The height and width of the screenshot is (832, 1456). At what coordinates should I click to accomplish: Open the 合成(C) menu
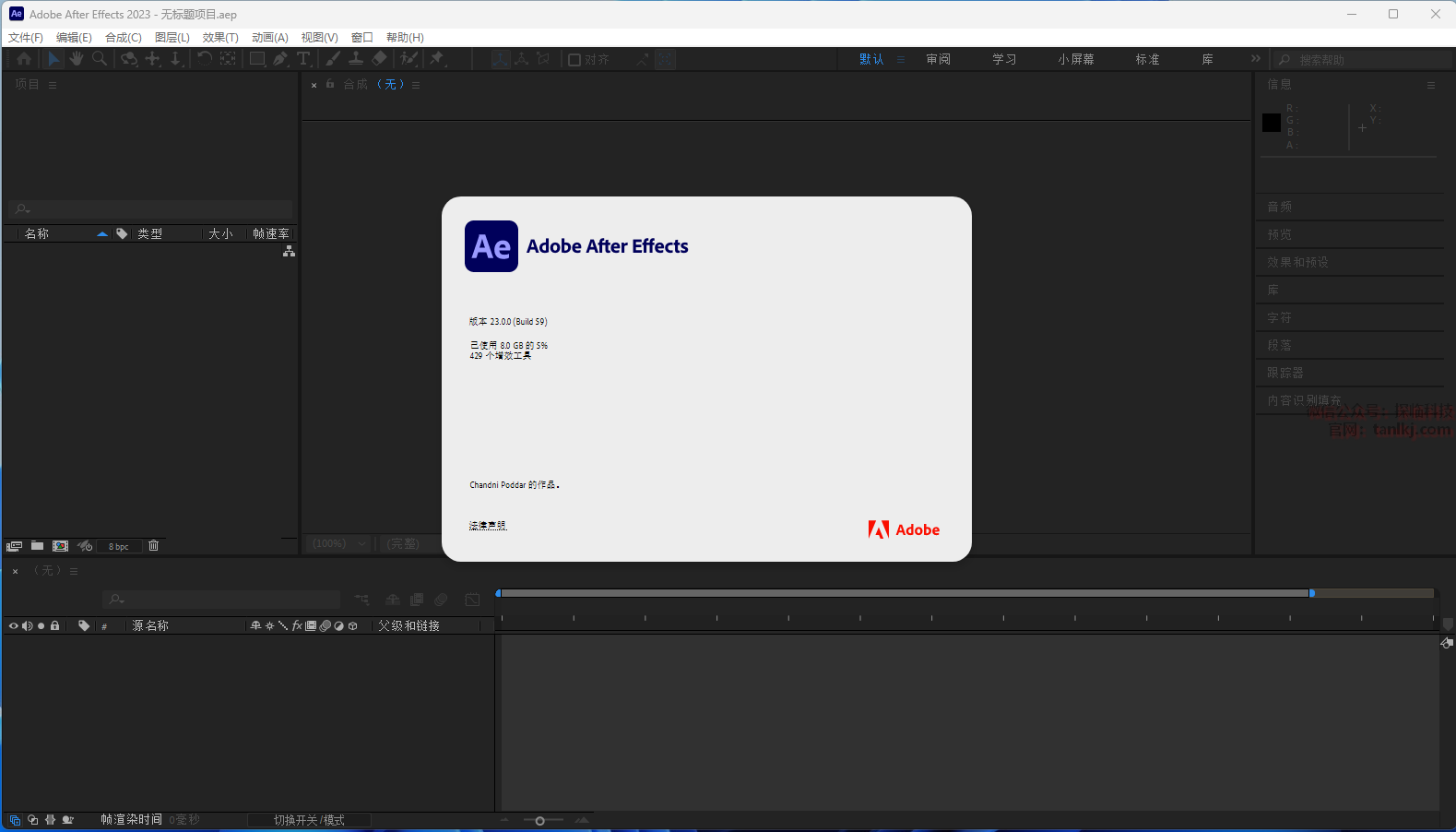[x=124, y=38]
